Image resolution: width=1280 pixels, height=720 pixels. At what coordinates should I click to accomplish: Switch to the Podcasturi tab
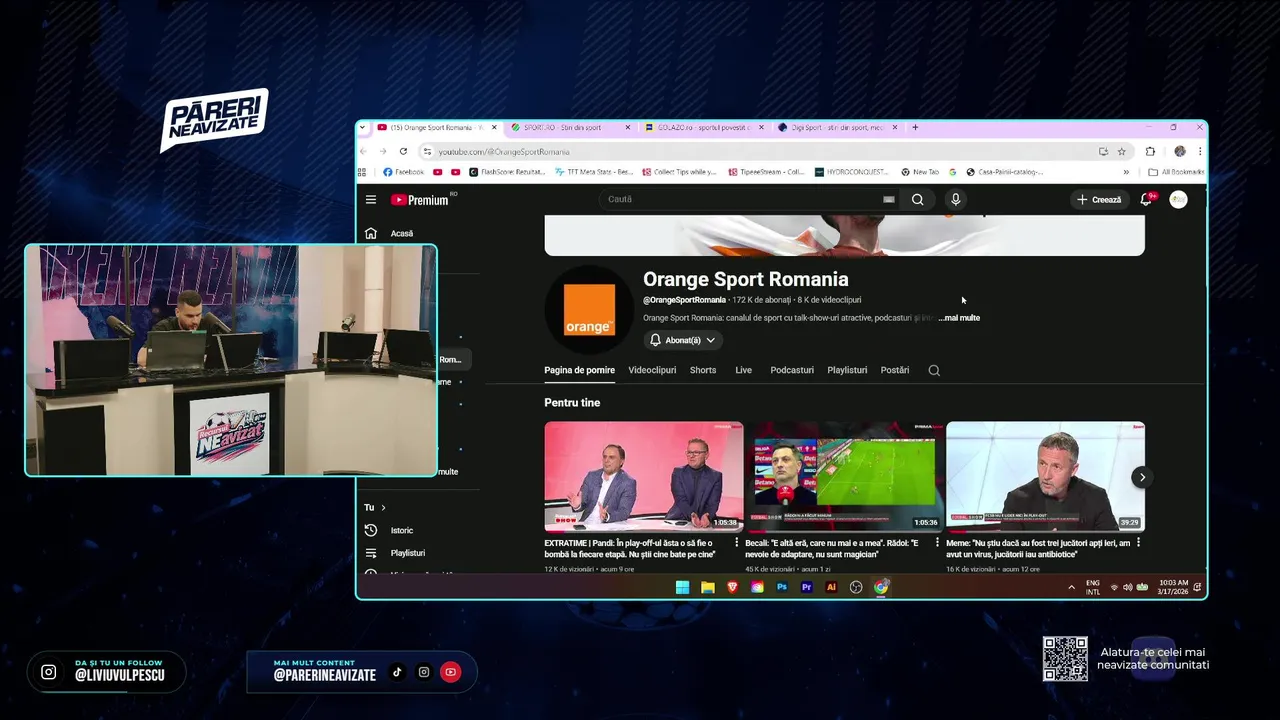[x=792, y=370]
